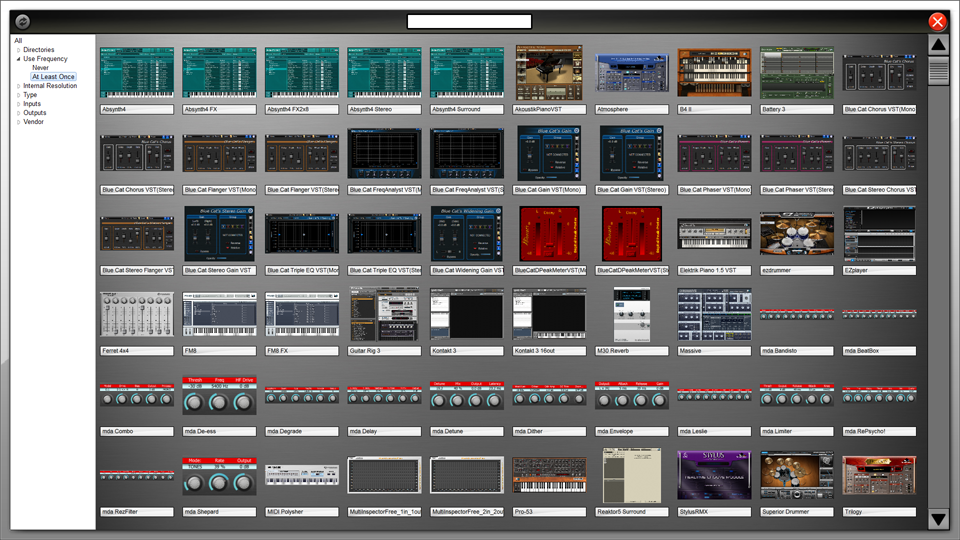Select the mda Envelope plugin thumbnail
Screen dimensions: 960x540
tap(632, 396)
